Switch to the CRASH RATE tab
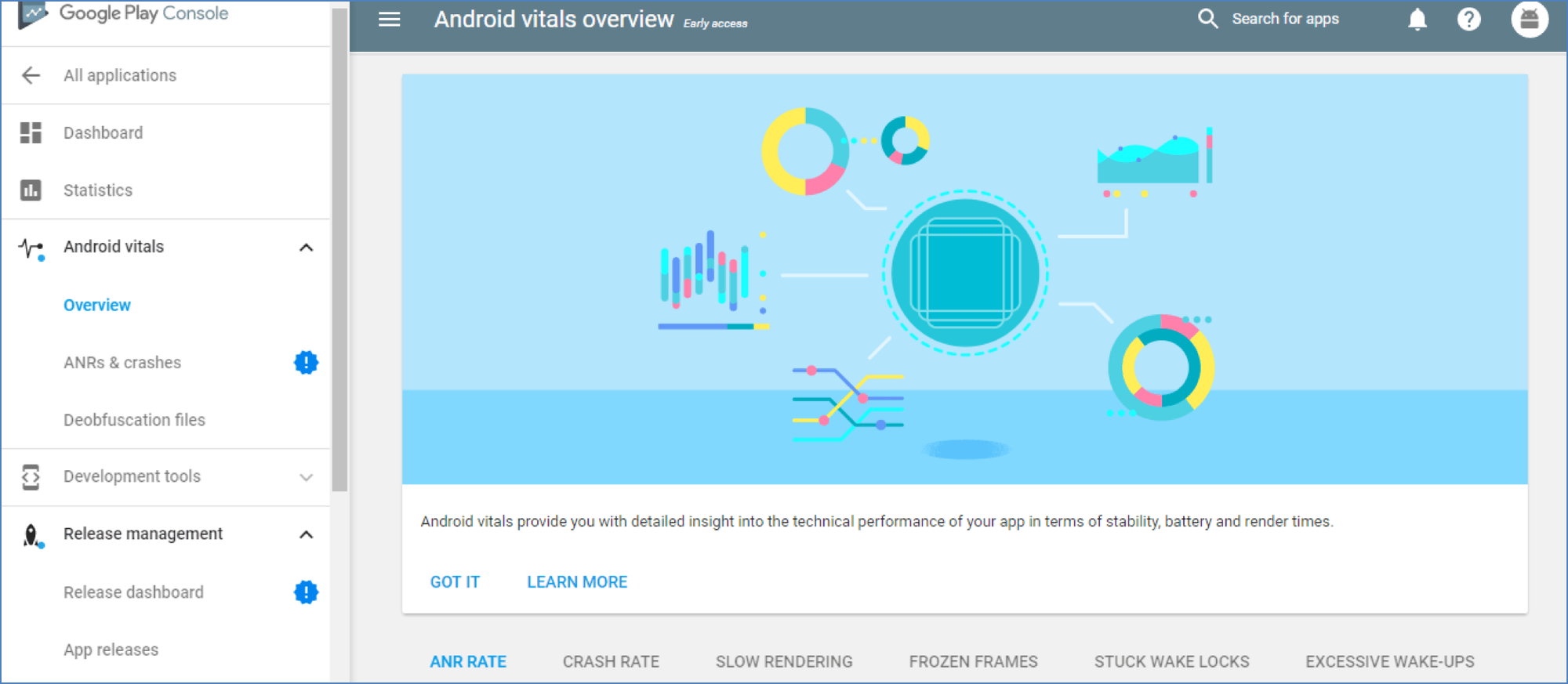This screenshot has height=684, width=1568. [611, 661]
